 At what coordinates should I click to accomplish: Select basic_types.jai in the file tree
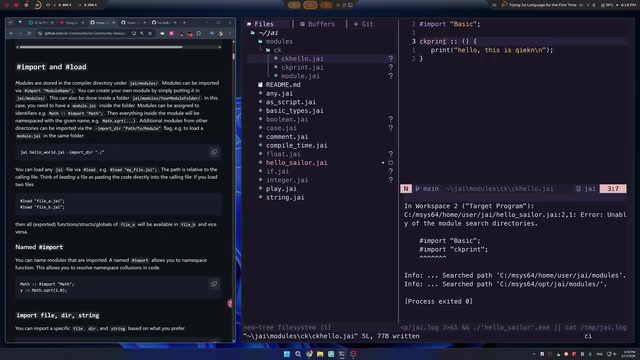pyautogui.click(x=294, y=111)
